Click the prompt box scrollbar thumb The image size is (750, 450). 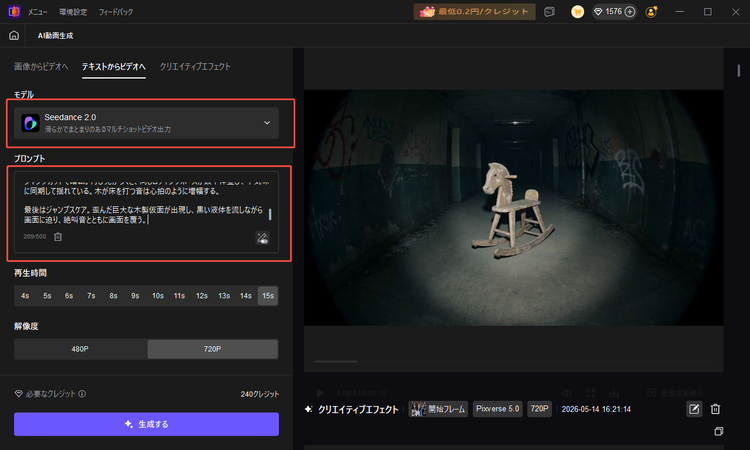click(270, 214)
